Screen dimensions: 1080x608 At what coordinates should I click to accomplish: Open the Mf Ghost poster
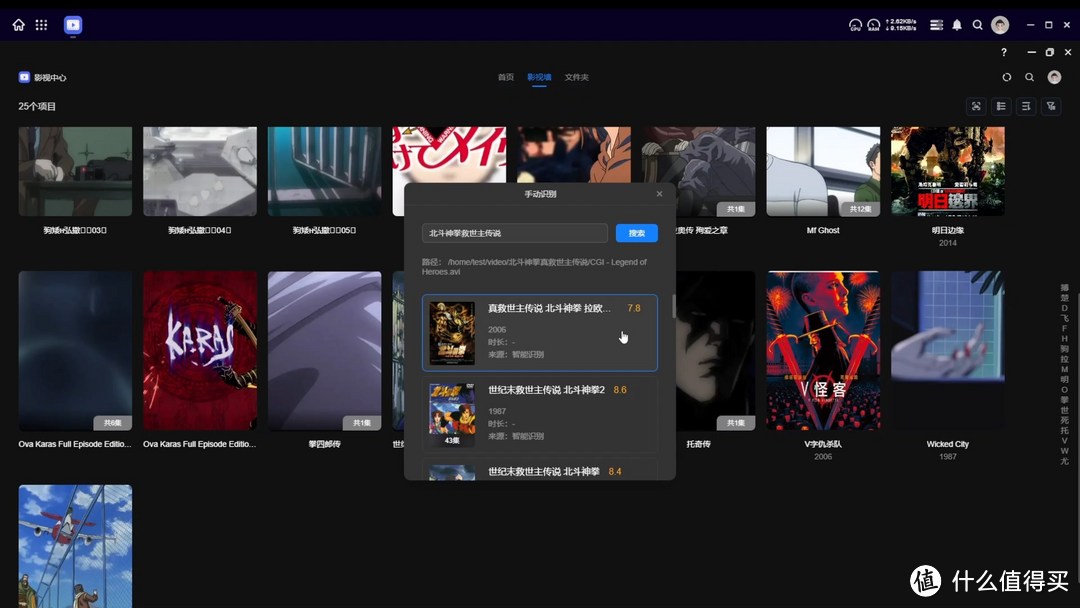(x=823, y=171)
